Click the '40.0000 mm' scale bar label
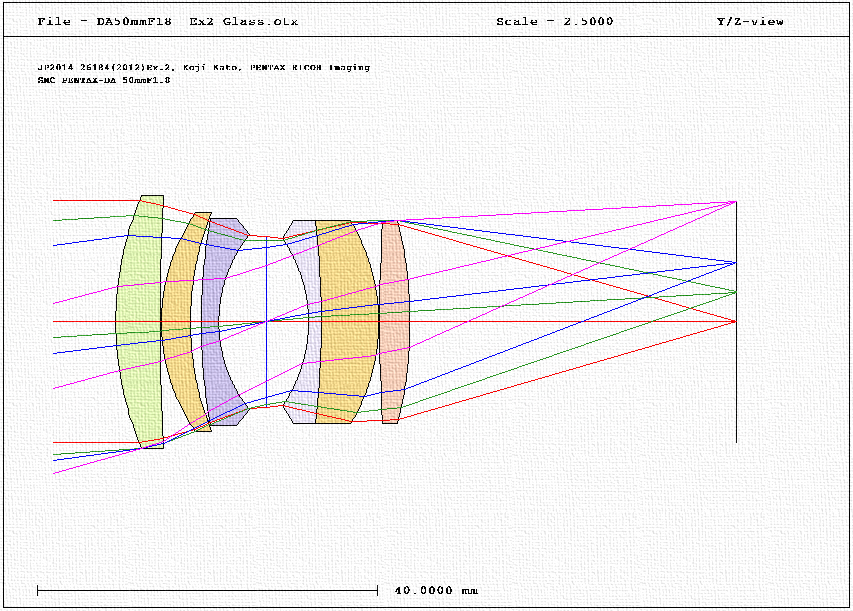Screen dimensions: 853x611 (436, 590)
